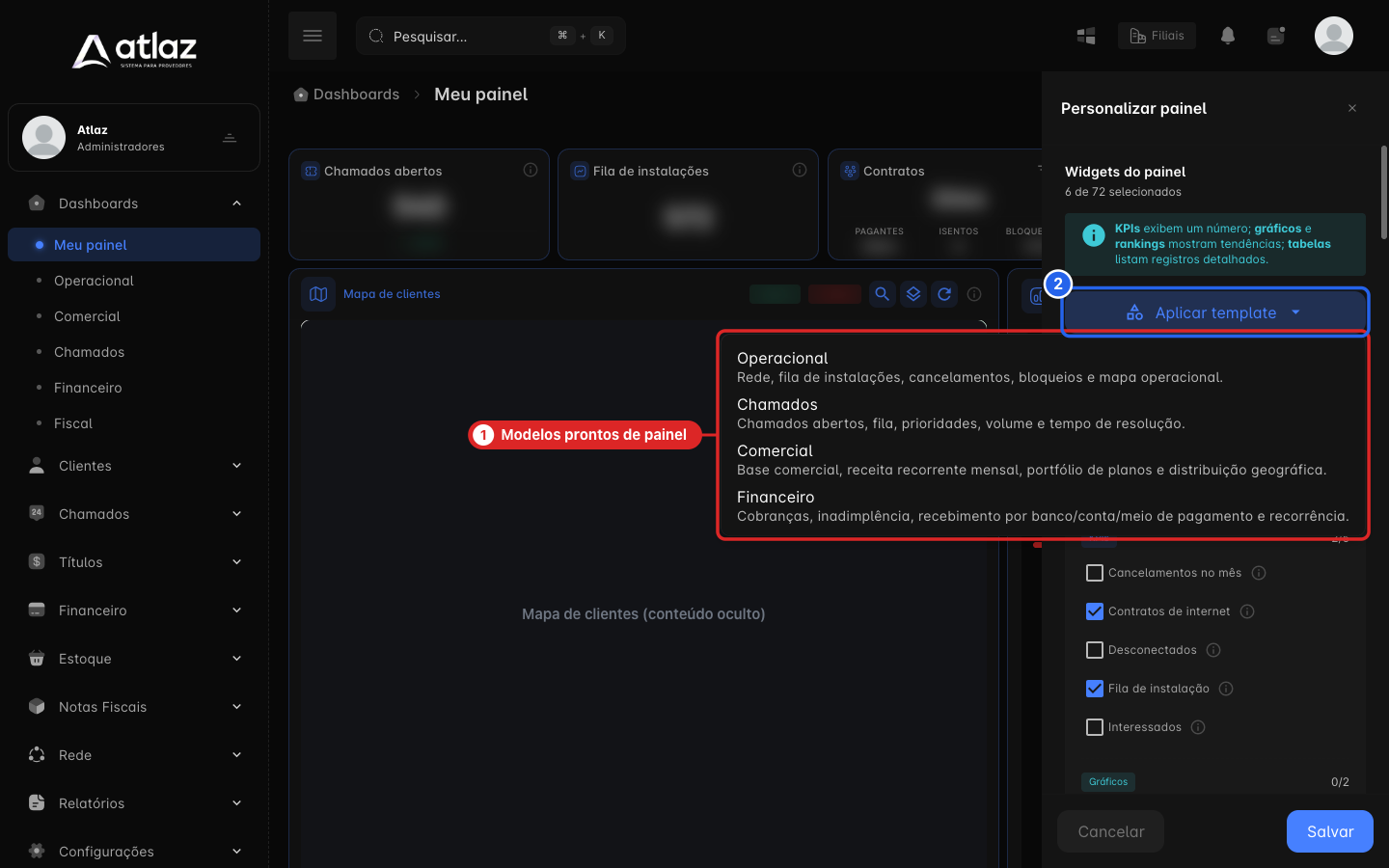Expand the Títulos sidebar section
The height and width of the screenshot is (868, 1389).
tap(134, 562)
